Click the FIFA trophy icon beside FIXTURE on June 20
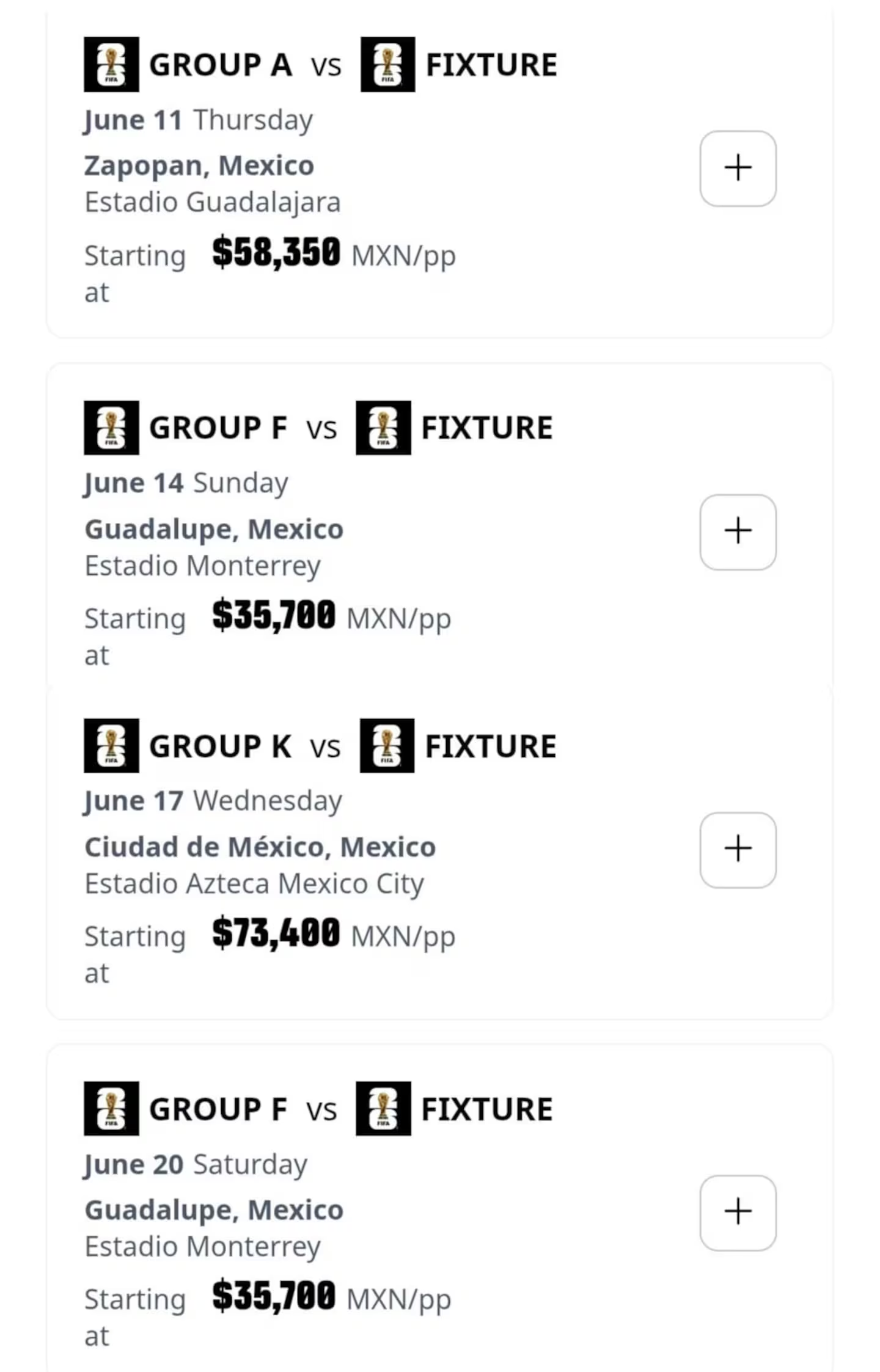This screenshot has width=880, height=1372. (383, 1108)
